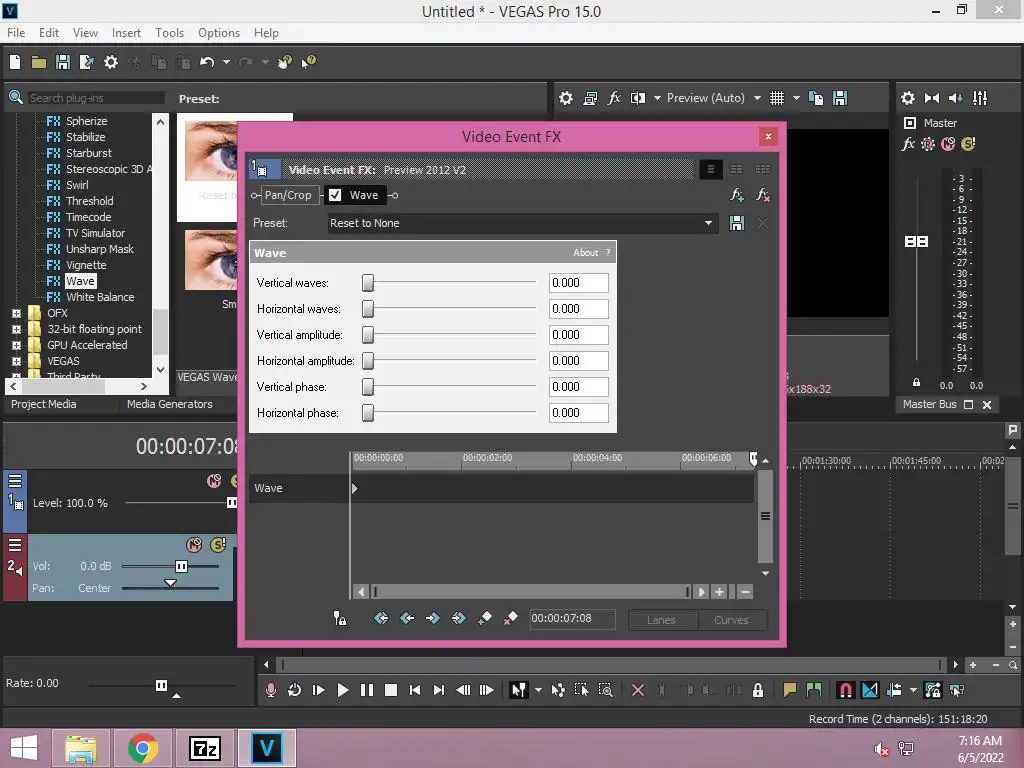Toggle preview overlays grid icon

776,98
